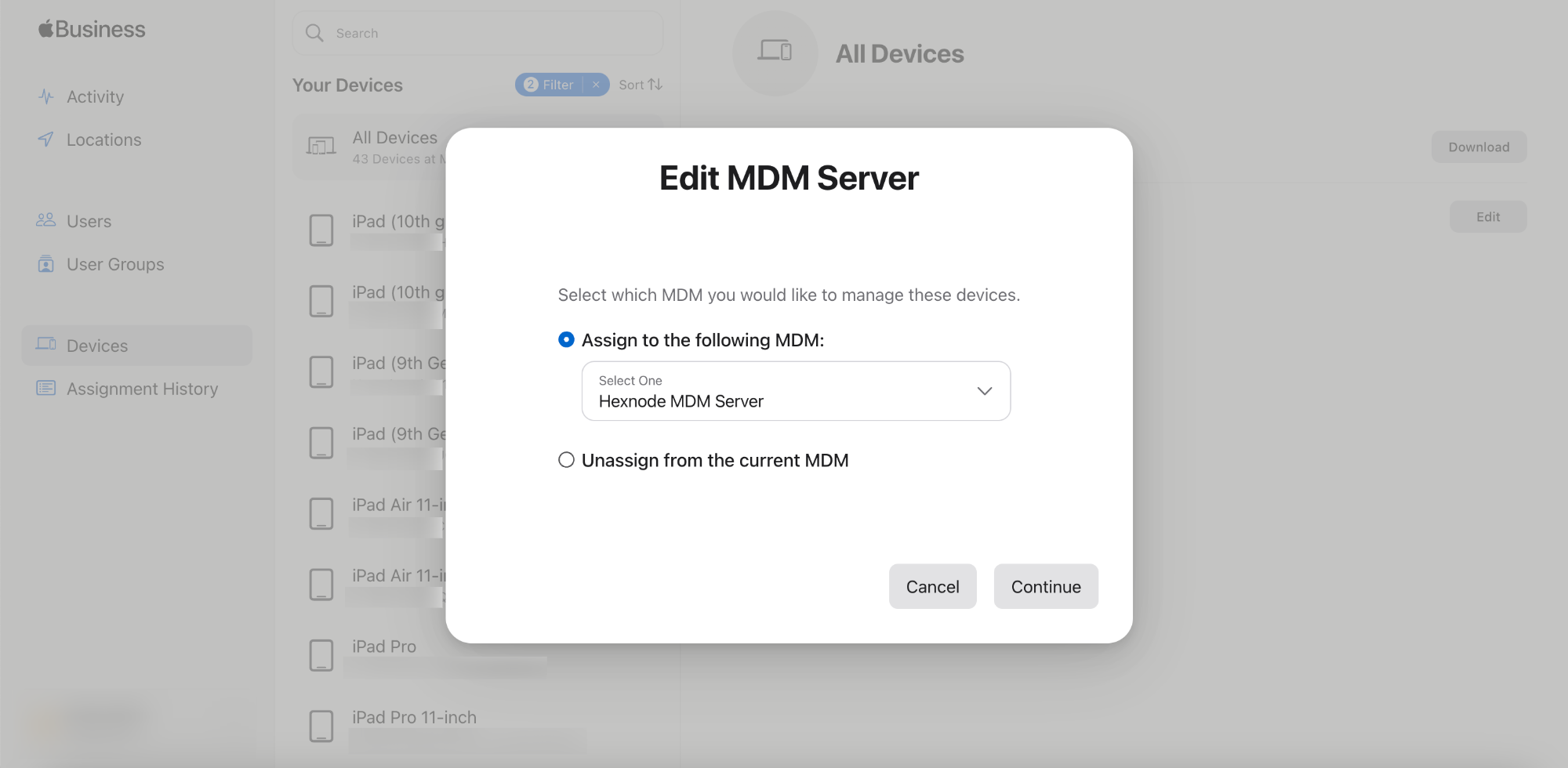Expand the MDM list using chevron arrow
The height and width of the screenshot is (768, 1568).
click(x=985, y=391)
